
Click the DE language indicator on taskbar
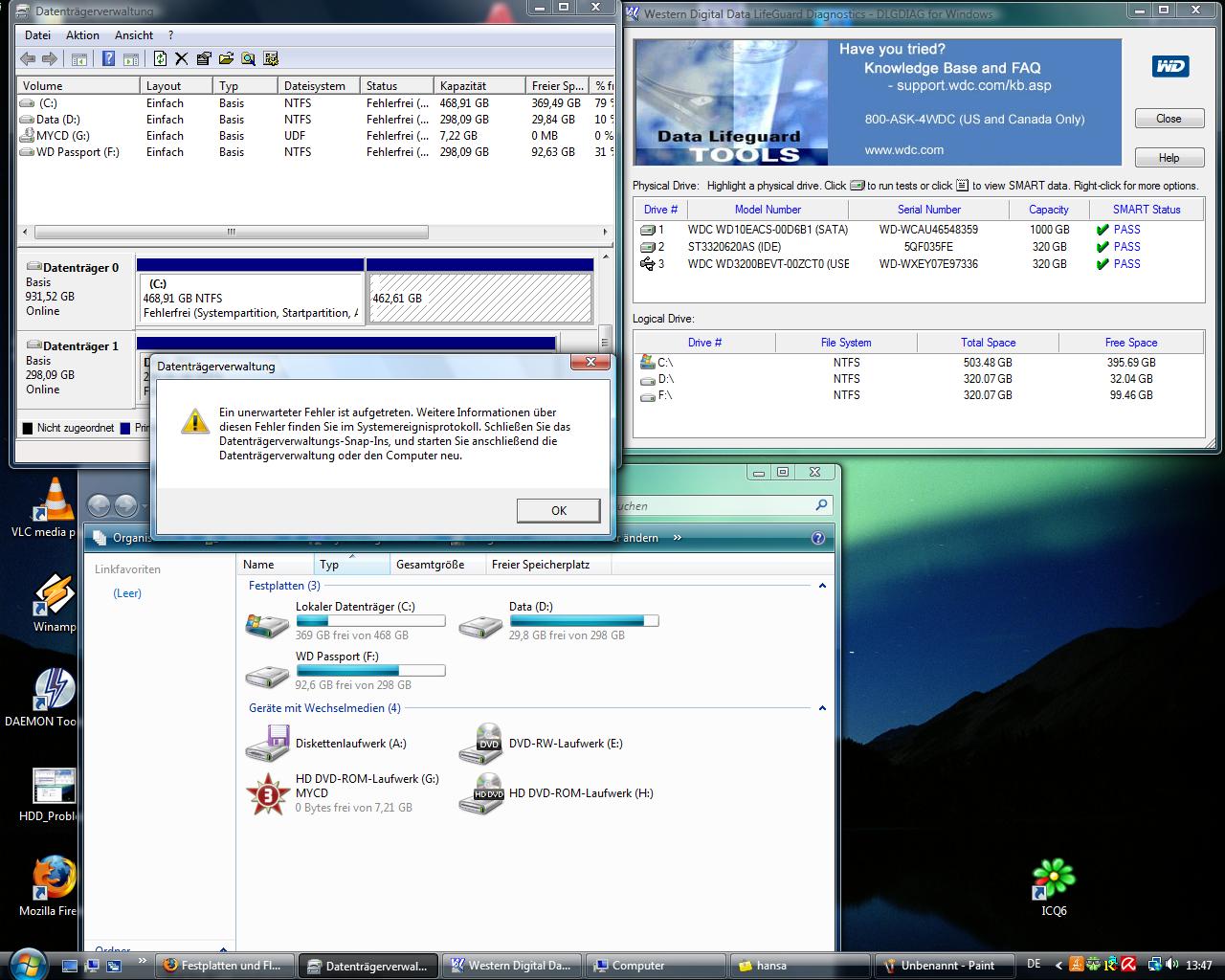[1034, 966]
